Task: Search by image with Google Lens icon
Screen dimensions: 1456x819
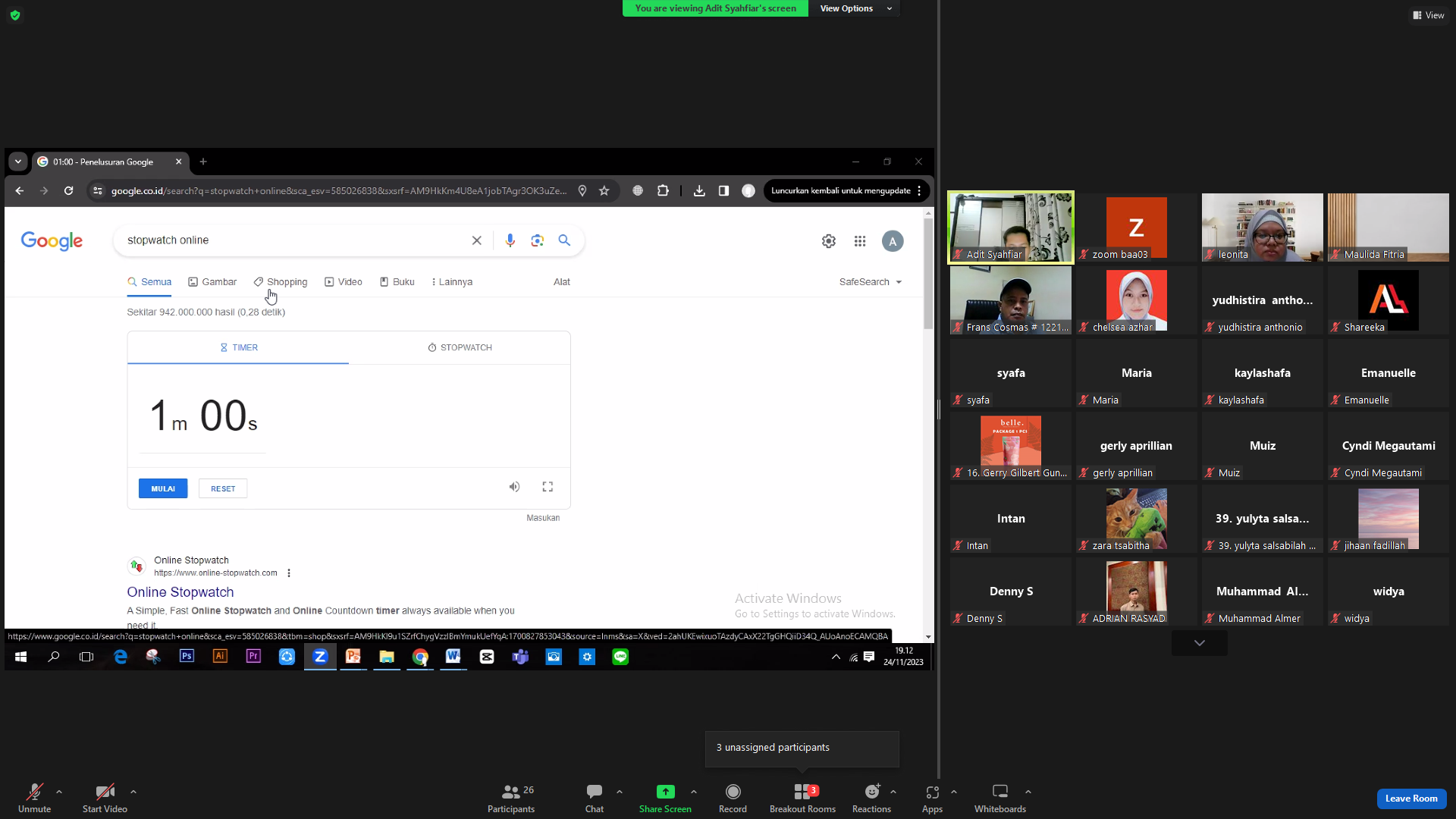Action: [538, 240]
